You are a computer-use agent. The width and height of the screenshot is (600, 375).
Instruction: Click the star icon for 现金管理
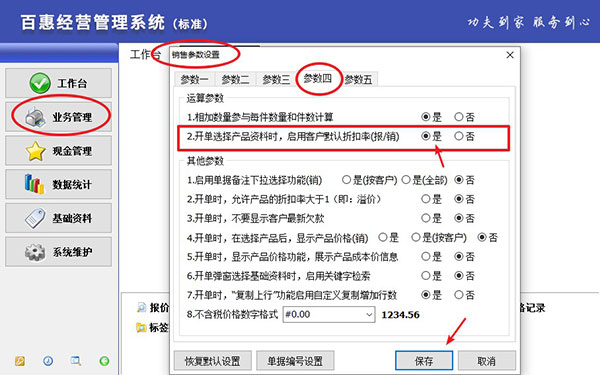click(x=35, y=151)
